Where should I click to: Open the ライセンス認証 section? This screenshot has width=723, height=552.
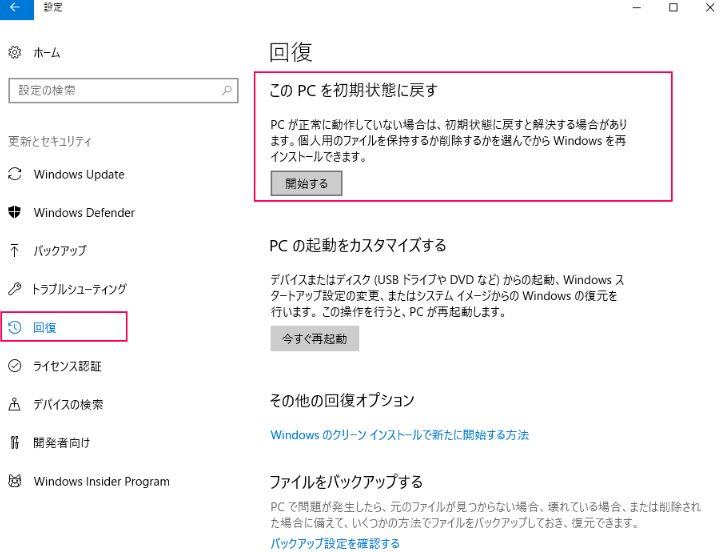[67, 366]
